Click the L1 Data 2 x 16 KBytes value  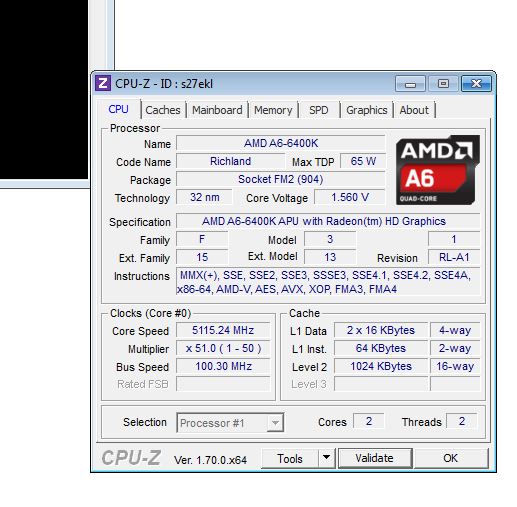pyautogui.click(x=381, y=330)
